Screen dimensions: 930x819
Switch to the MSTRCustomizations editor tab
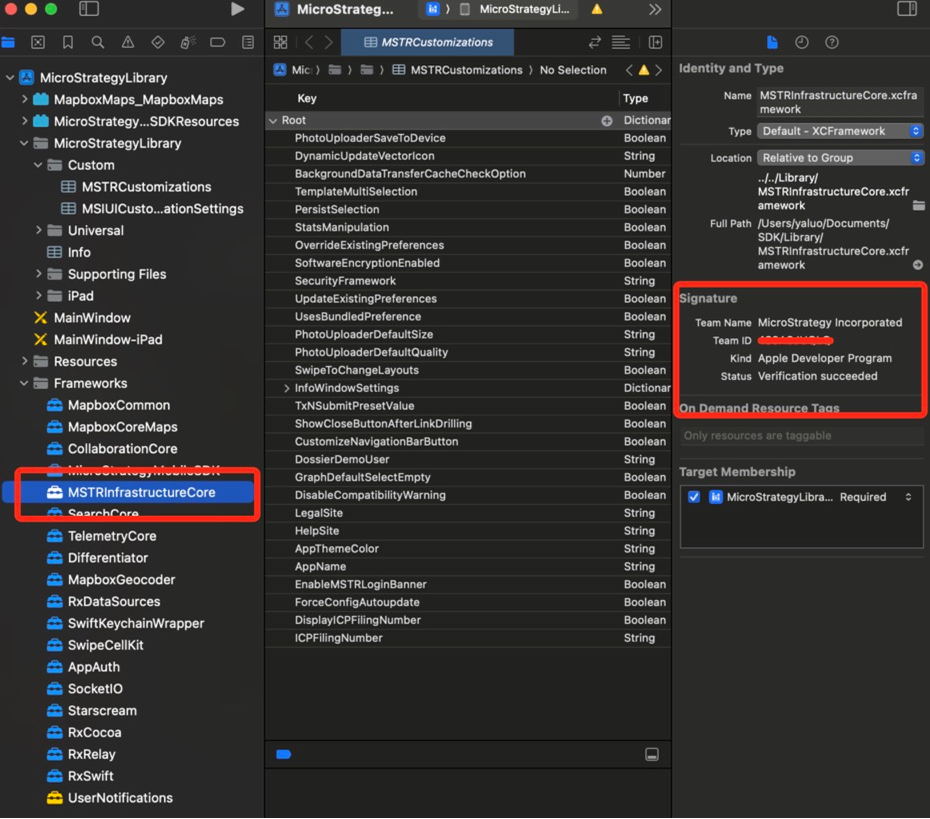(x=428, y=43)
